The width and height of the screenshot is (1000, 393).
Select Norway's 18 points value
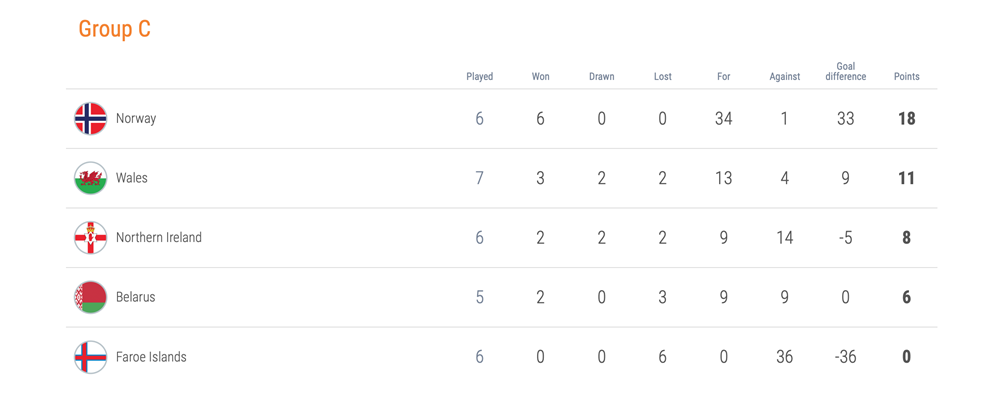906,119
